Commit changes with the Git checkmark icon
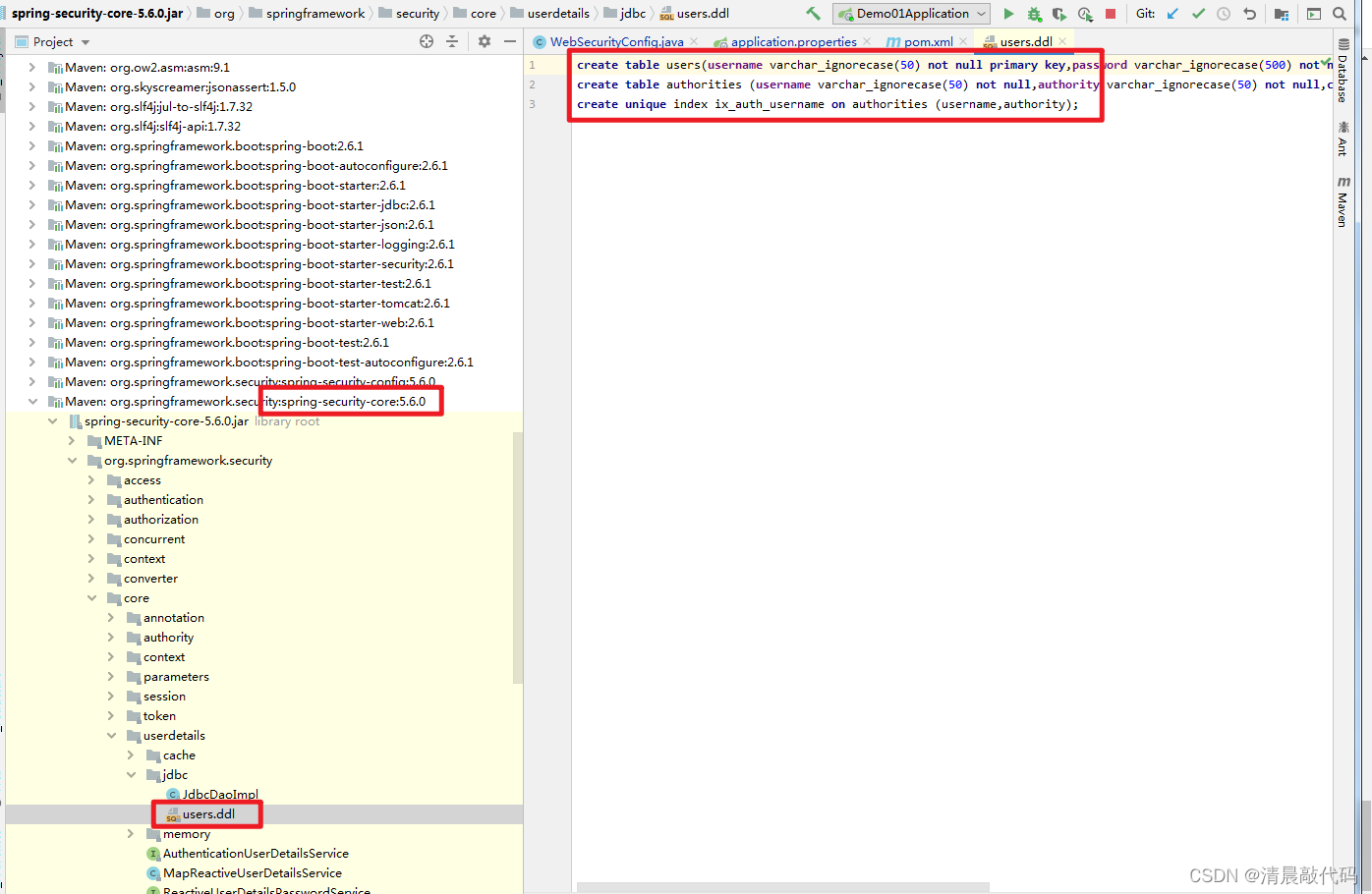 point(1197,13)
